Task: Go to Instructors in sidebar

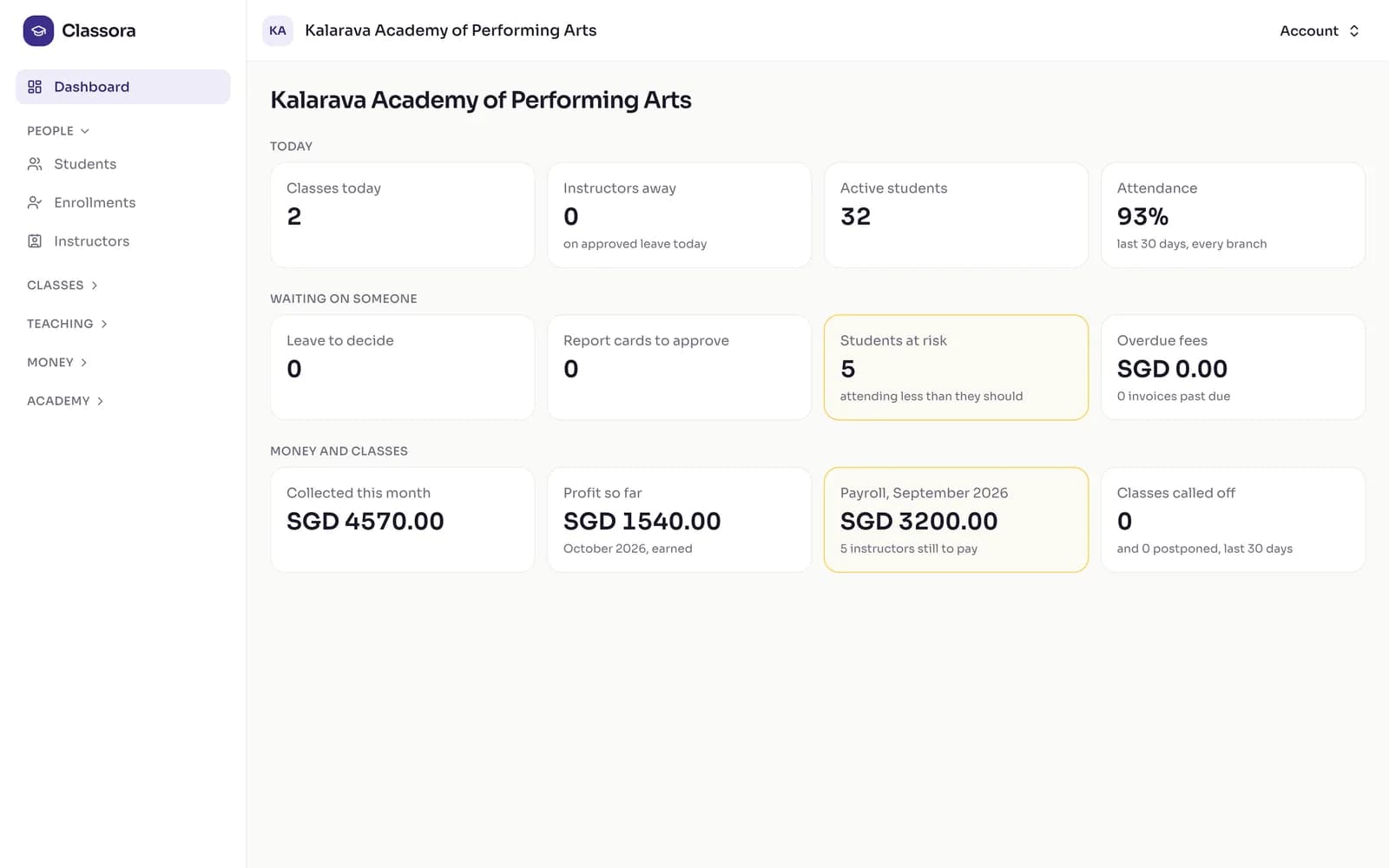Action: 123,241
